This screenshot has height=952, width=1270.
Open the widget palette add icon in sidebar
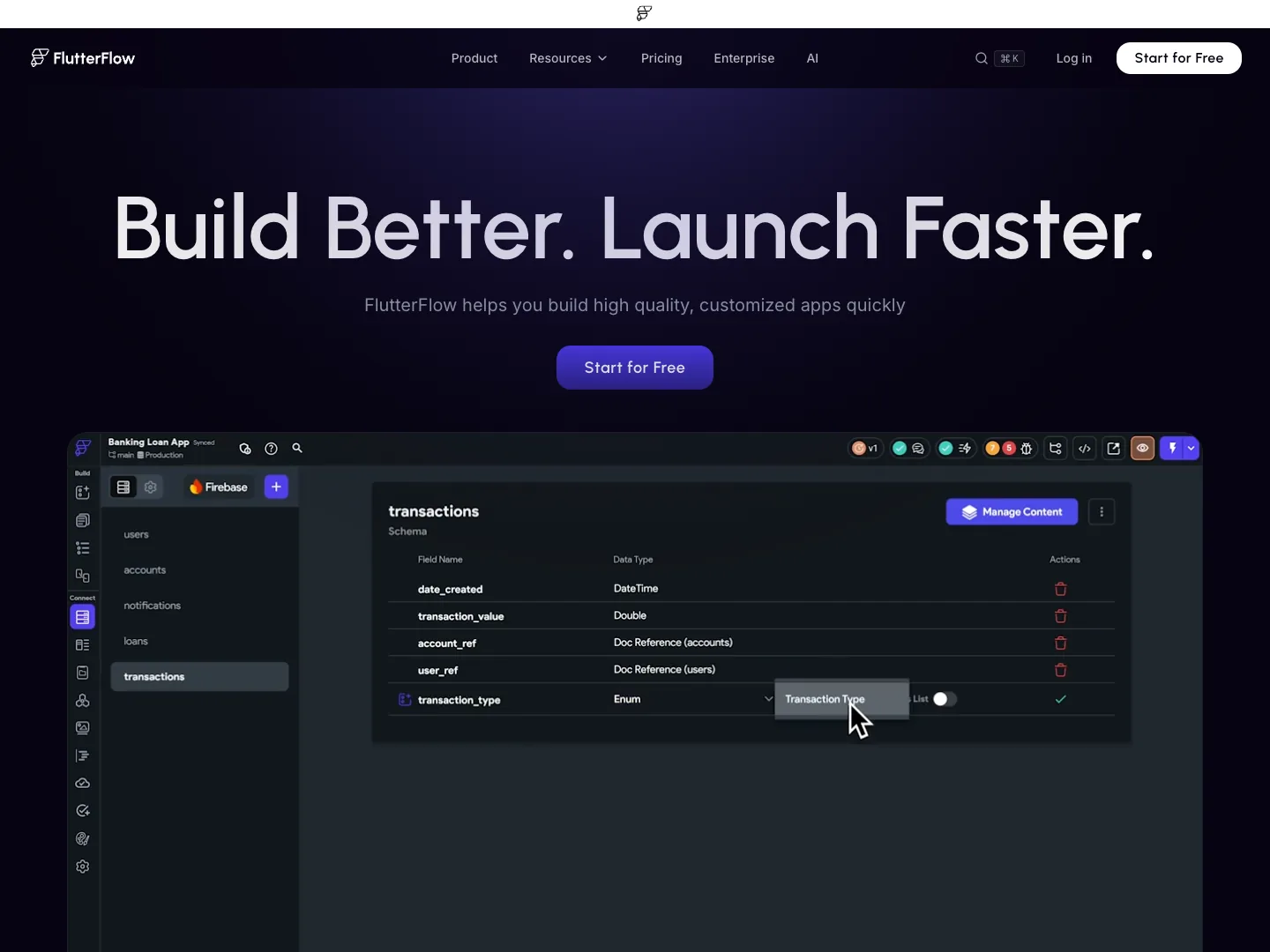tap(83, 493)
